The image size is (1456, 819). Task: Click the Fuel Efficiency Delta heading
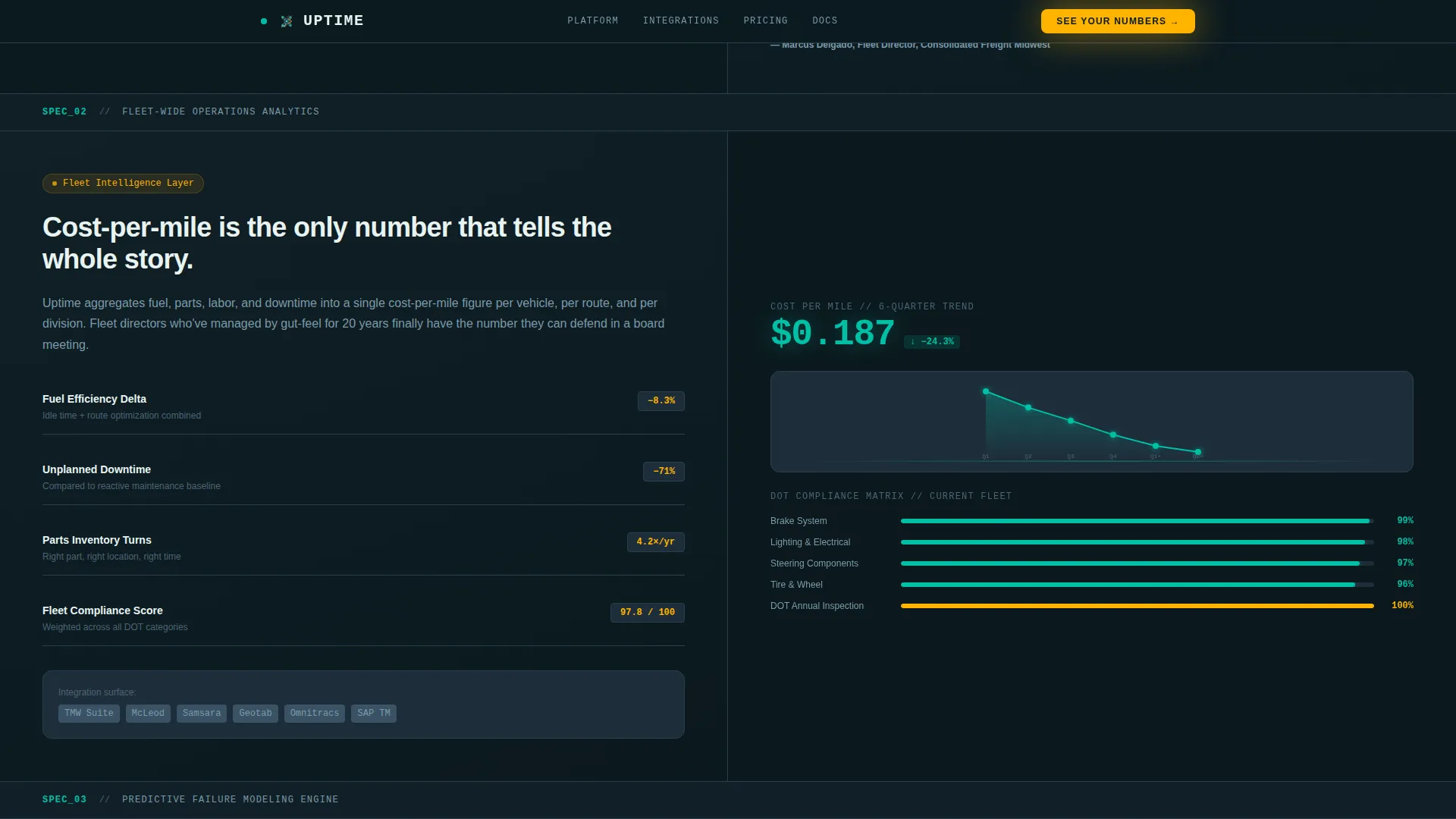[95, 399]
